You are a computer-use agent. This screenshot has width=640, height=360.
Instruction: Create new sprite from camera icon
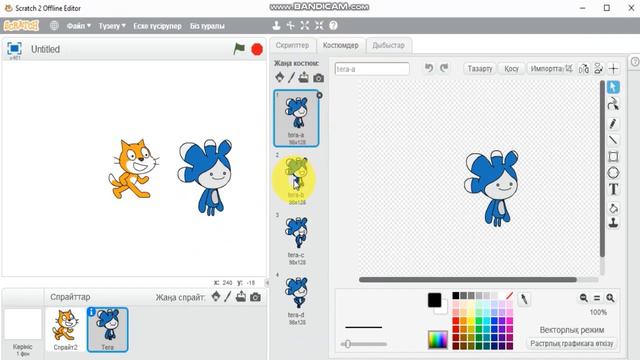[256, 297]
